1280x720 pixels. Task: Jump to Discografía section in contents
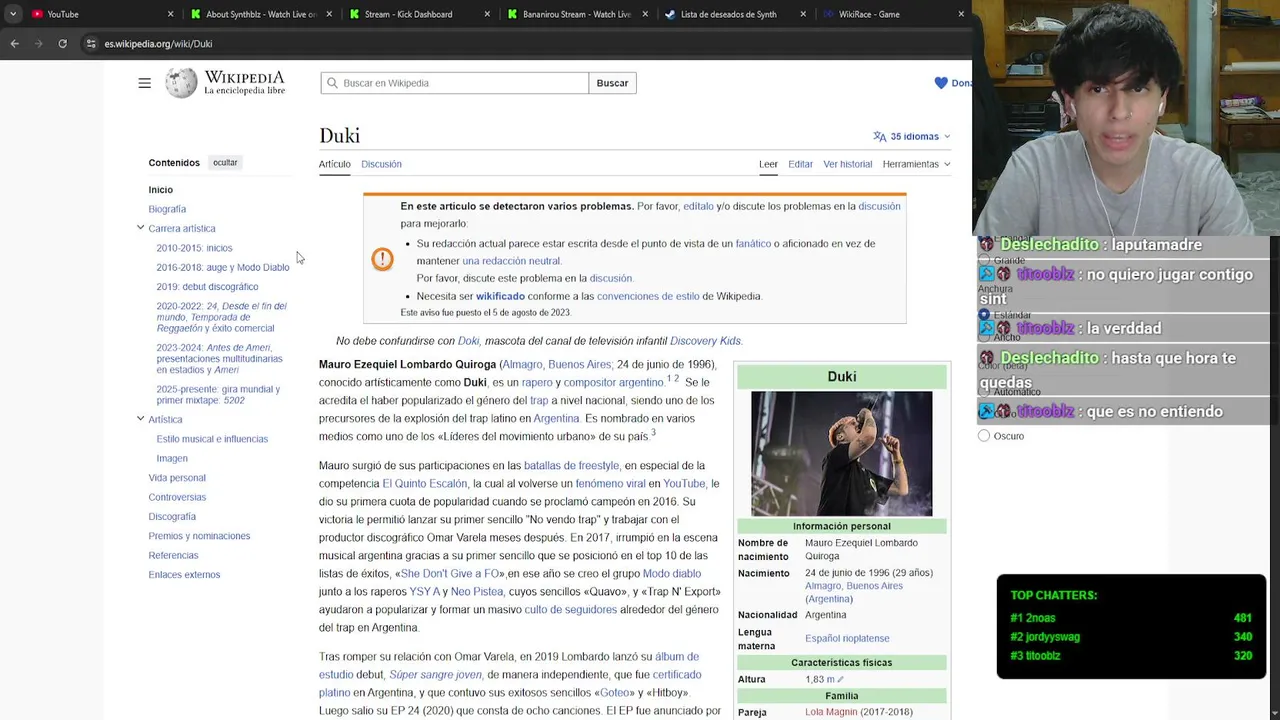(x=172, y=517)
